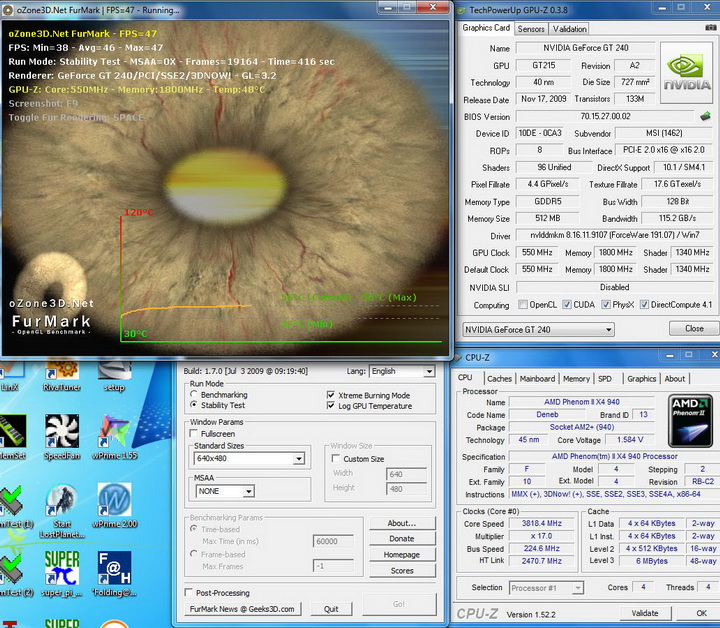Toggle the OpenCL checkbox in GPU-Z

523,304
